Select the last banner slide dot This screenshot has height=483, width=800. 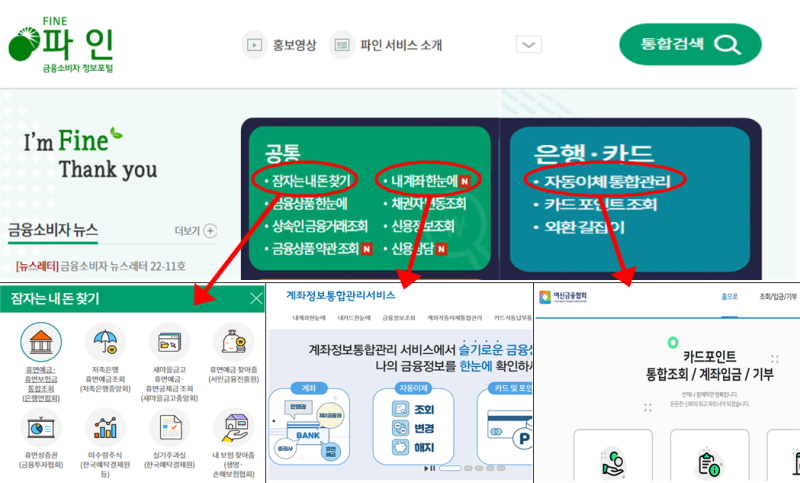coord(502,468)
